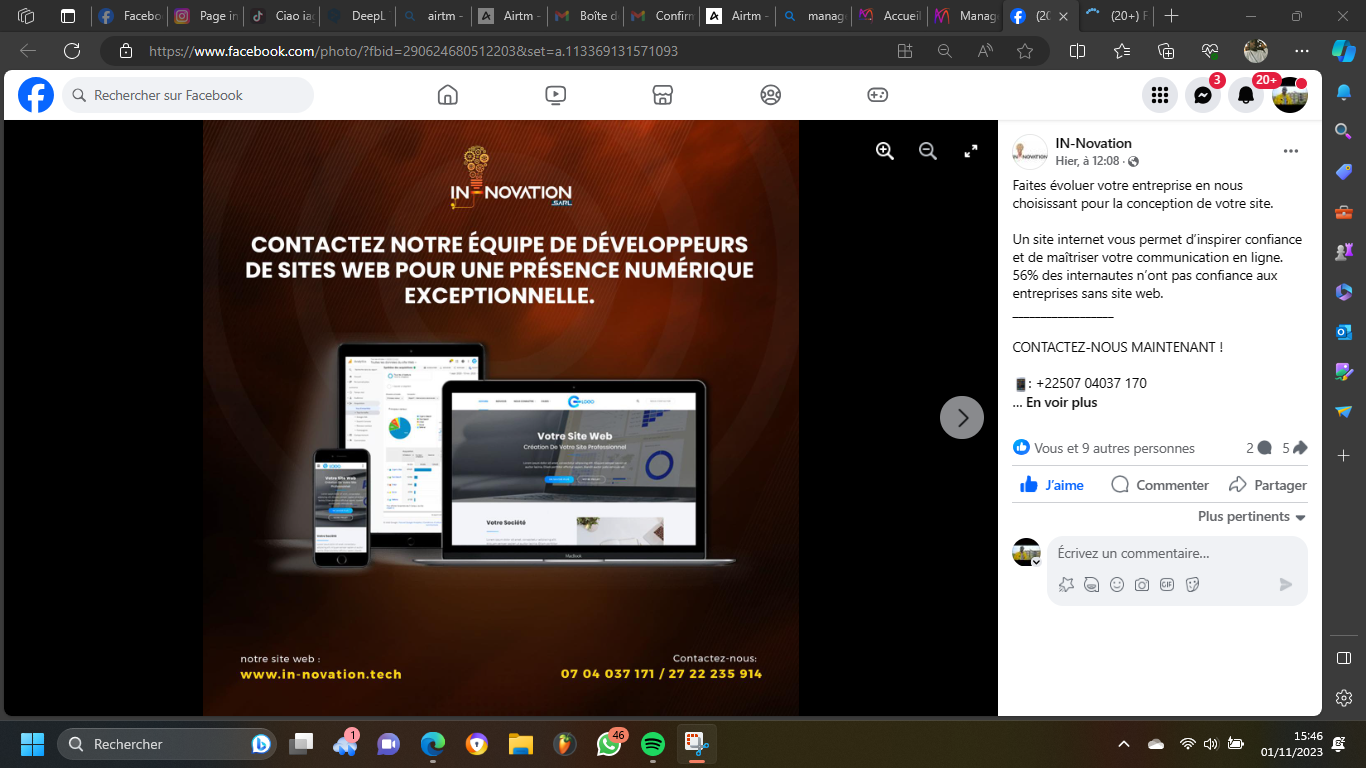Go to Facebook Home icon
The height and width of the screenshot is (768, 1366).
[448, 95]
